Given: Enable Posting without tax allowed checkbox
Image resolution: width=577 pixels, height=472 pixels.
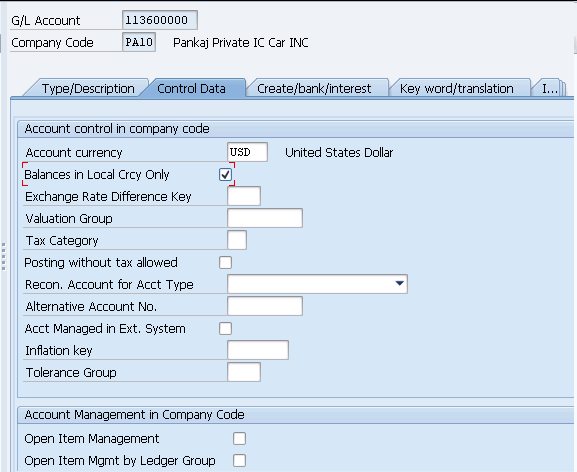Looking at the screenshot, I should click(225, 263).
